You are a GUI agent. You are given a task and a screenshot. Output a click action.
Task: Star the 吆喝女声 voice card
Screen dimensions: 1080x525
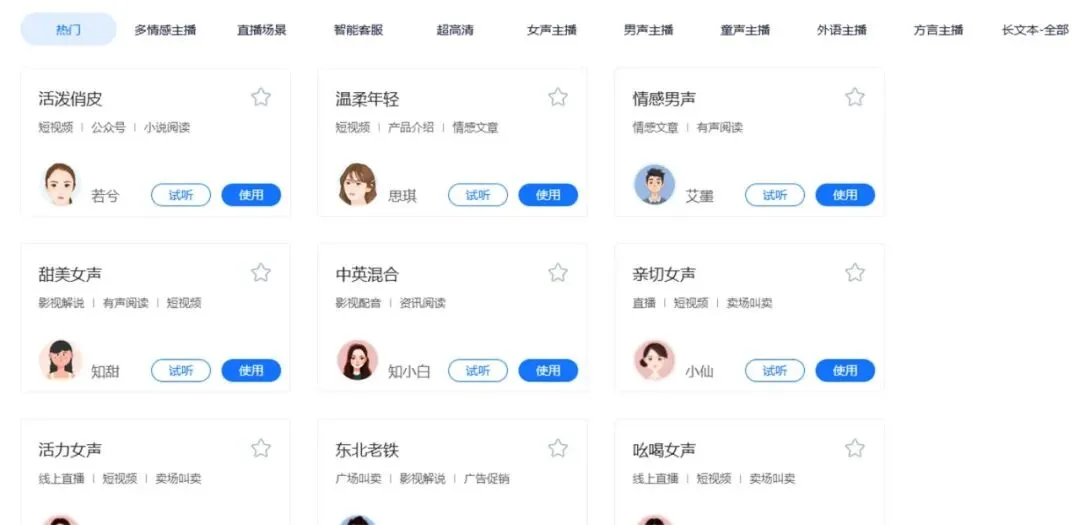pos(855,449)
